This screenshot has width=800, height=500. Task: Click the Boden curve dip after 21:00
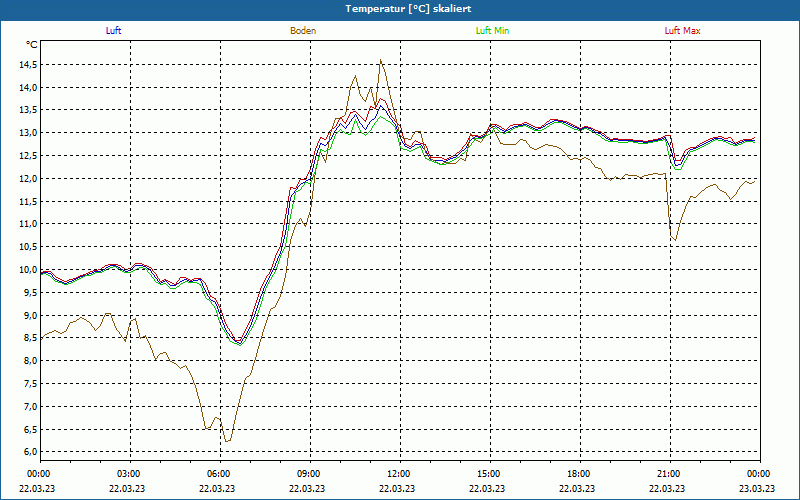(676, 239)
